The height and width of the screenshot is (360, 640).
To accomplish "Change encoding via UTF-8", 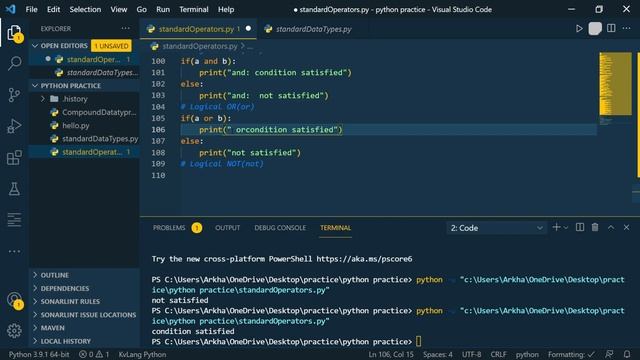I will 471,354.
